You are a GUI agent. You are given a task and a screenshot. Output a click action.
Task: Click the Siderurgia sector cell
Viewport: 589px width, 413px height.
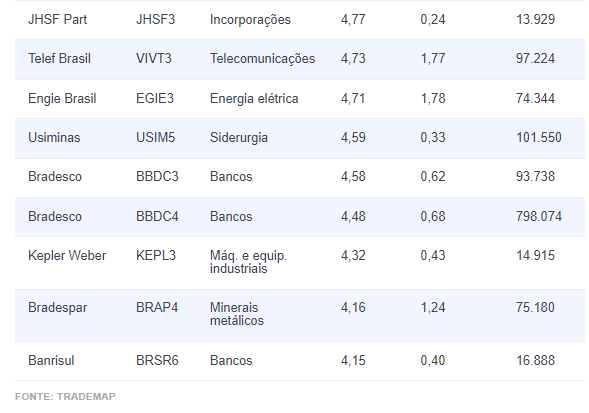point(239,138)
